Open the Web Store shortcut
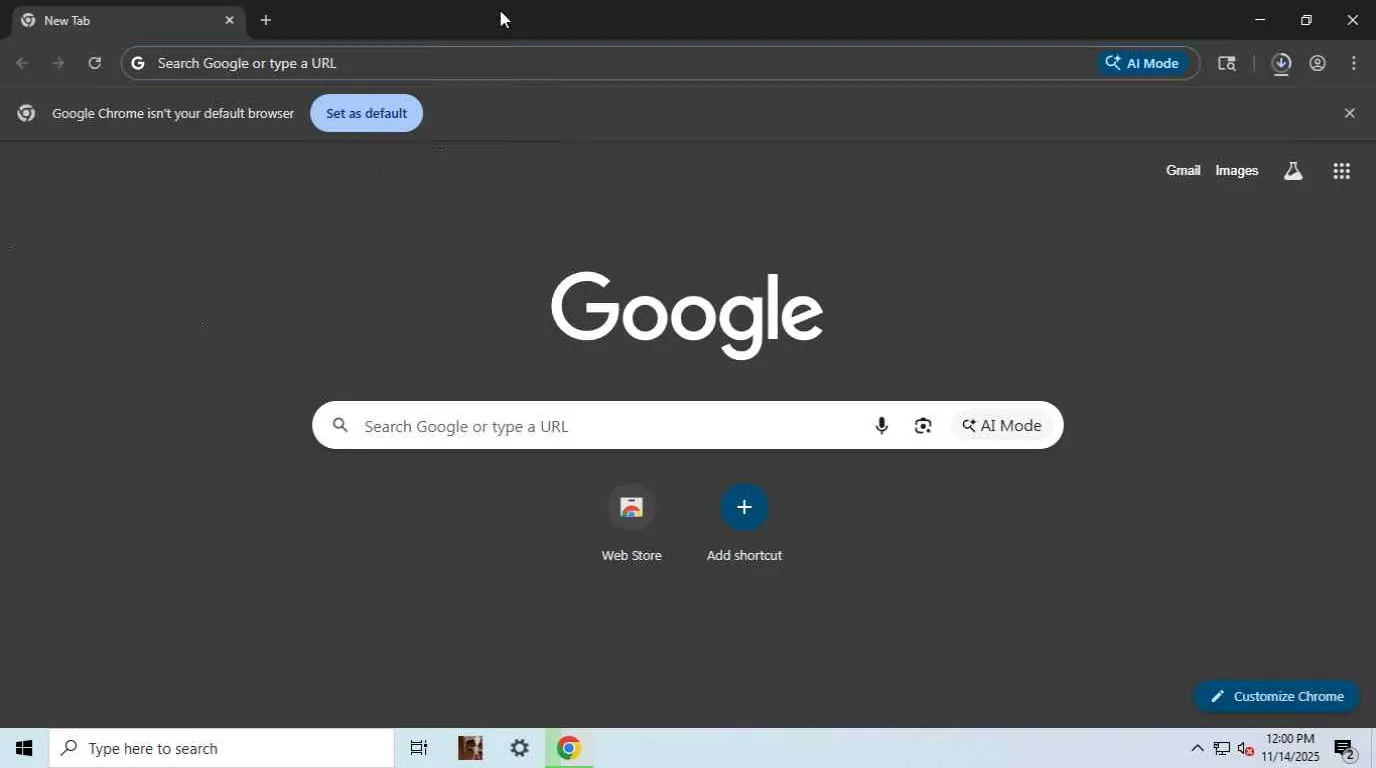The width and height of the screenshot is (1376, 768). [631, 523]
